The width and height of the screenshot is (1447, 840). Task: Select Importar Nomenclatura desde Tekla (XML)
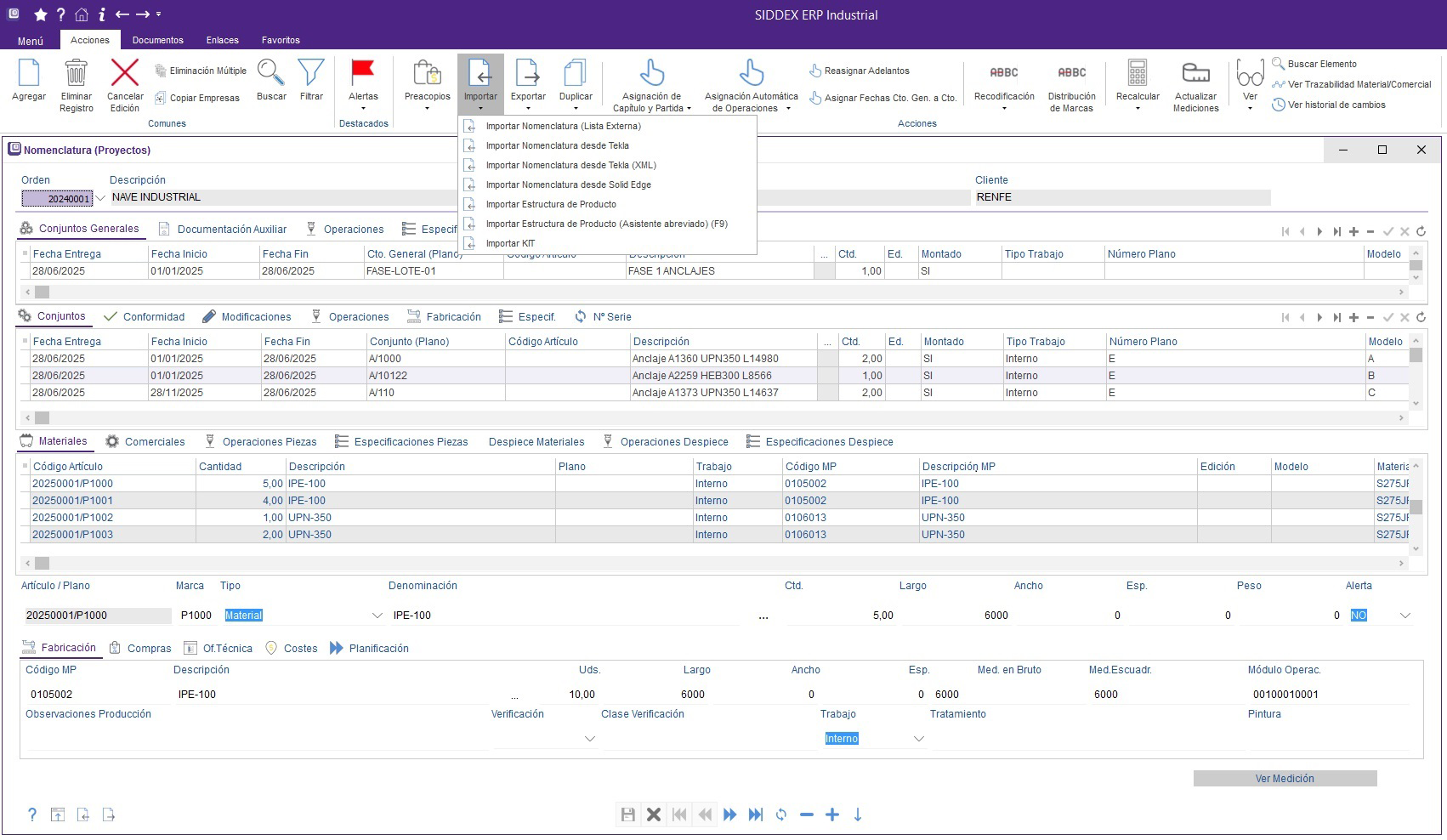[x=570, y=165]
